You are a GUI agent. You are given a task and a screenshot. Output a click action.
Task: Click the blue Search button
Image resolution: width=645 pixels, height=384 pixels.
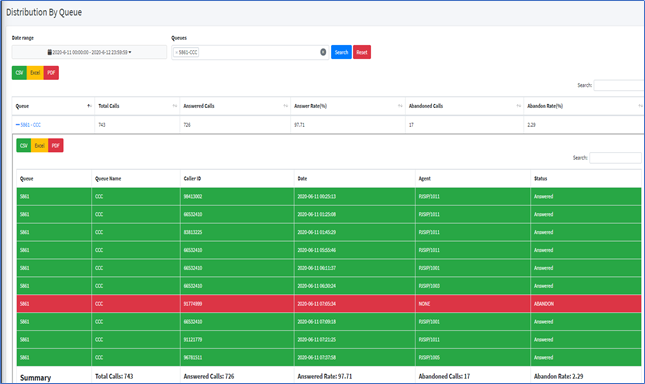(341, 52)
